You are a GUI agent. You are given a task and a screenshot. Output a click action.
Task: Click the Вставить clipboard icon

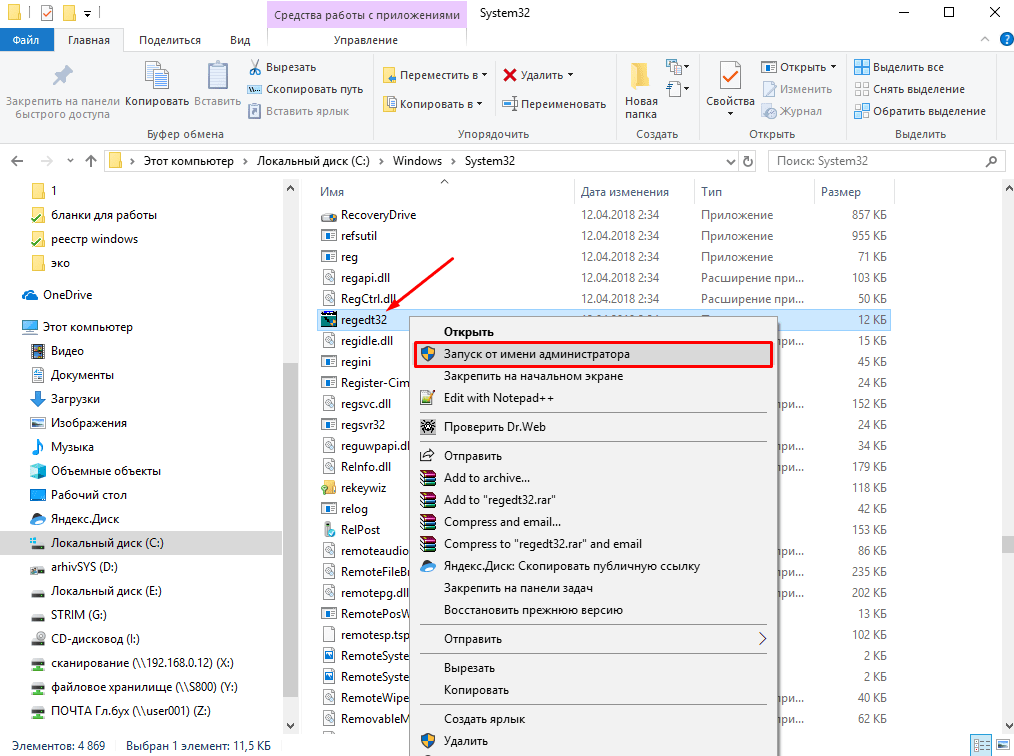[x=217, y=76]
